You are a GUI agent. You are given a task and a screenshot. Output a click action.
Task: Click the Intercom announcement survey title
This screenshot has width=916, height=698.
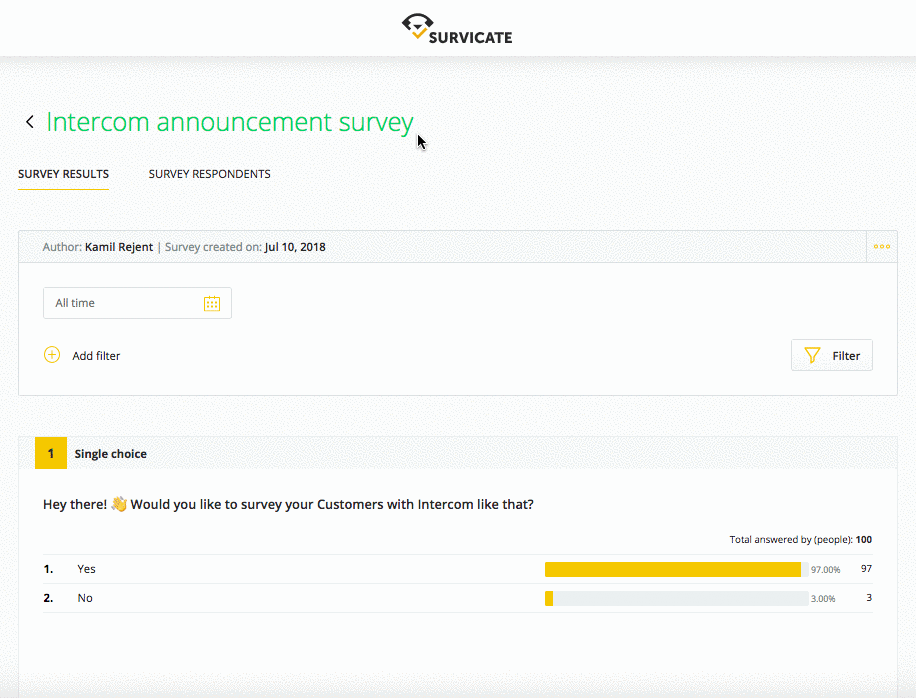coord(230,122)
